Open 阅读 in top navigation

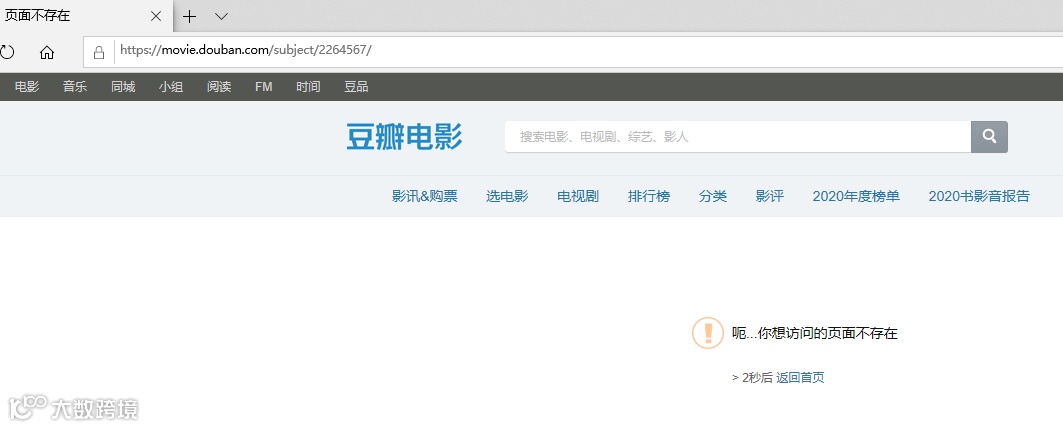point(219,87)
